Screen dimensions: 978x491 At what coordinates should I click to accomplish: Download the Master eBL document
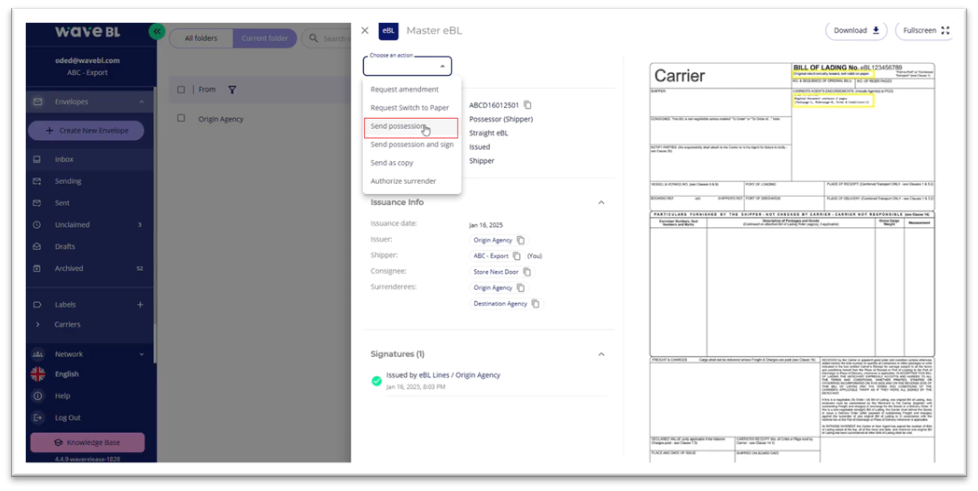[856, 30]
